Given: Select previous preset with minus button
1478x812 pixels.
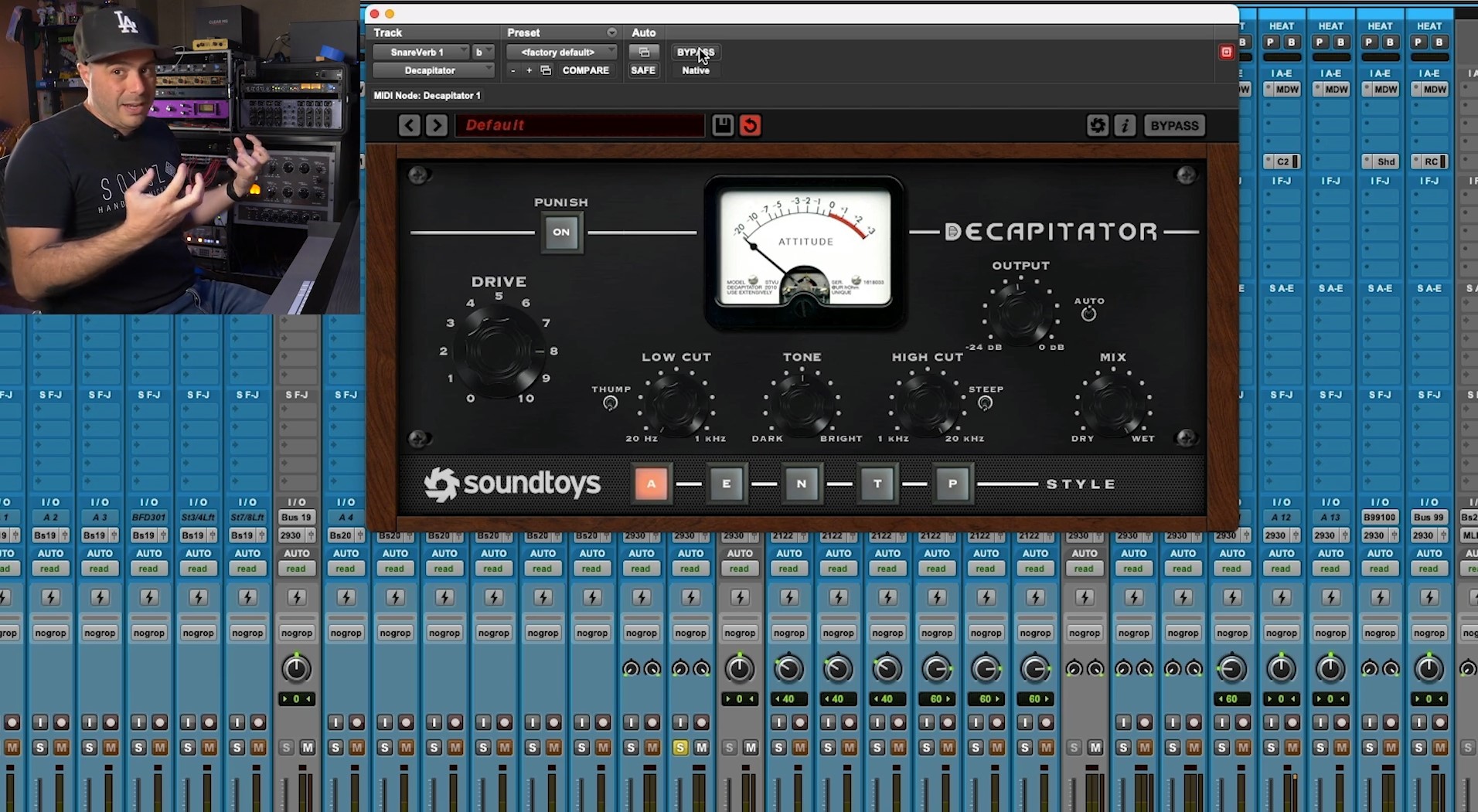Looking at the screenshot, I should (513, 70).
